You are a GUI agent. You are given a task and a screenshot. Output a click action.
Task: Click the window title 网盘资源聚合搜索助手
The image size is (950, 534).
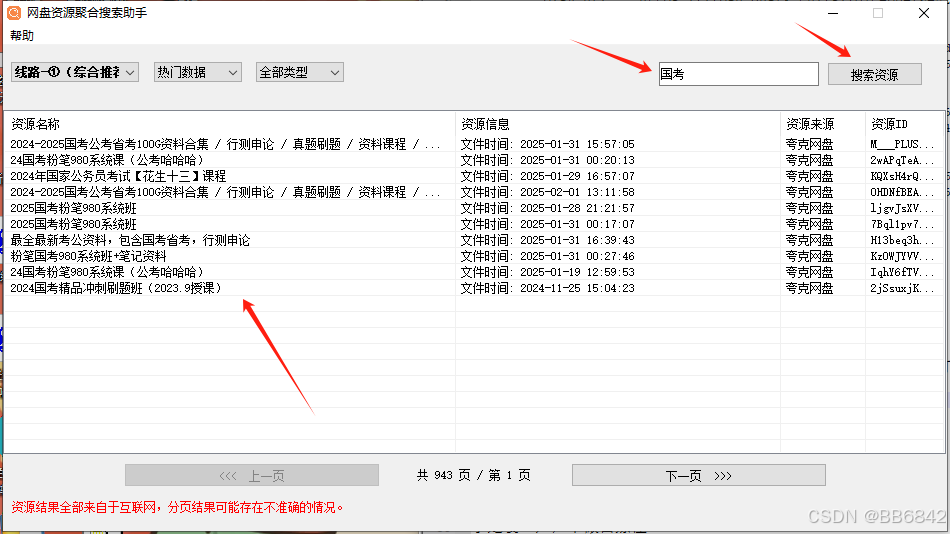[87, 13]
